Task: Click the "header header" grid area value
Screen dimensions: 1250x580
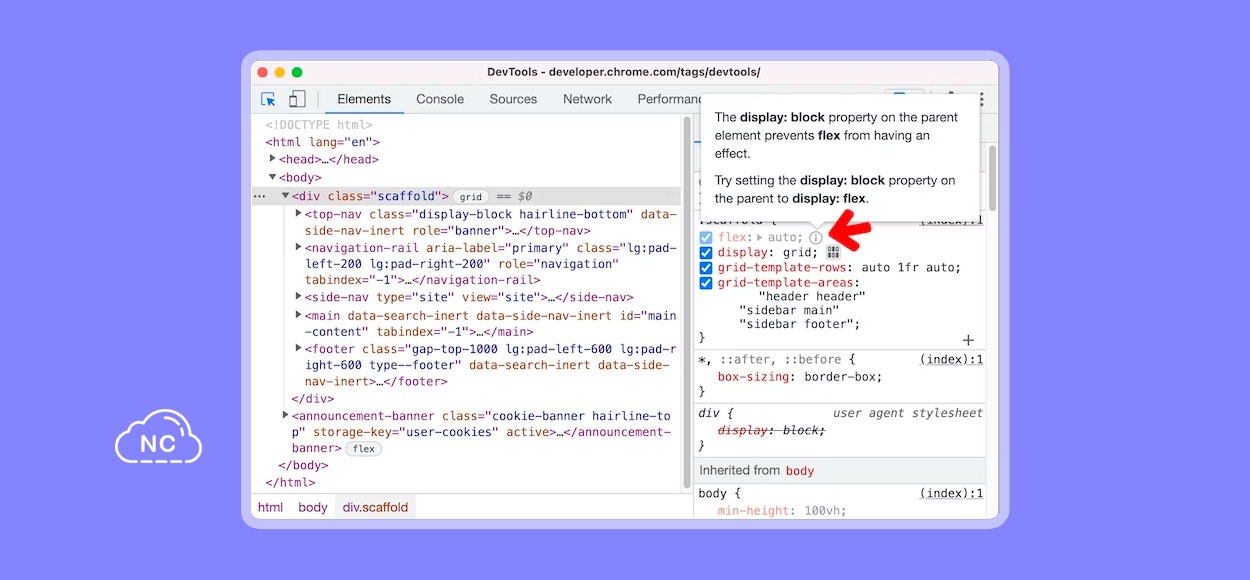Action: click(x=812, y=296)
